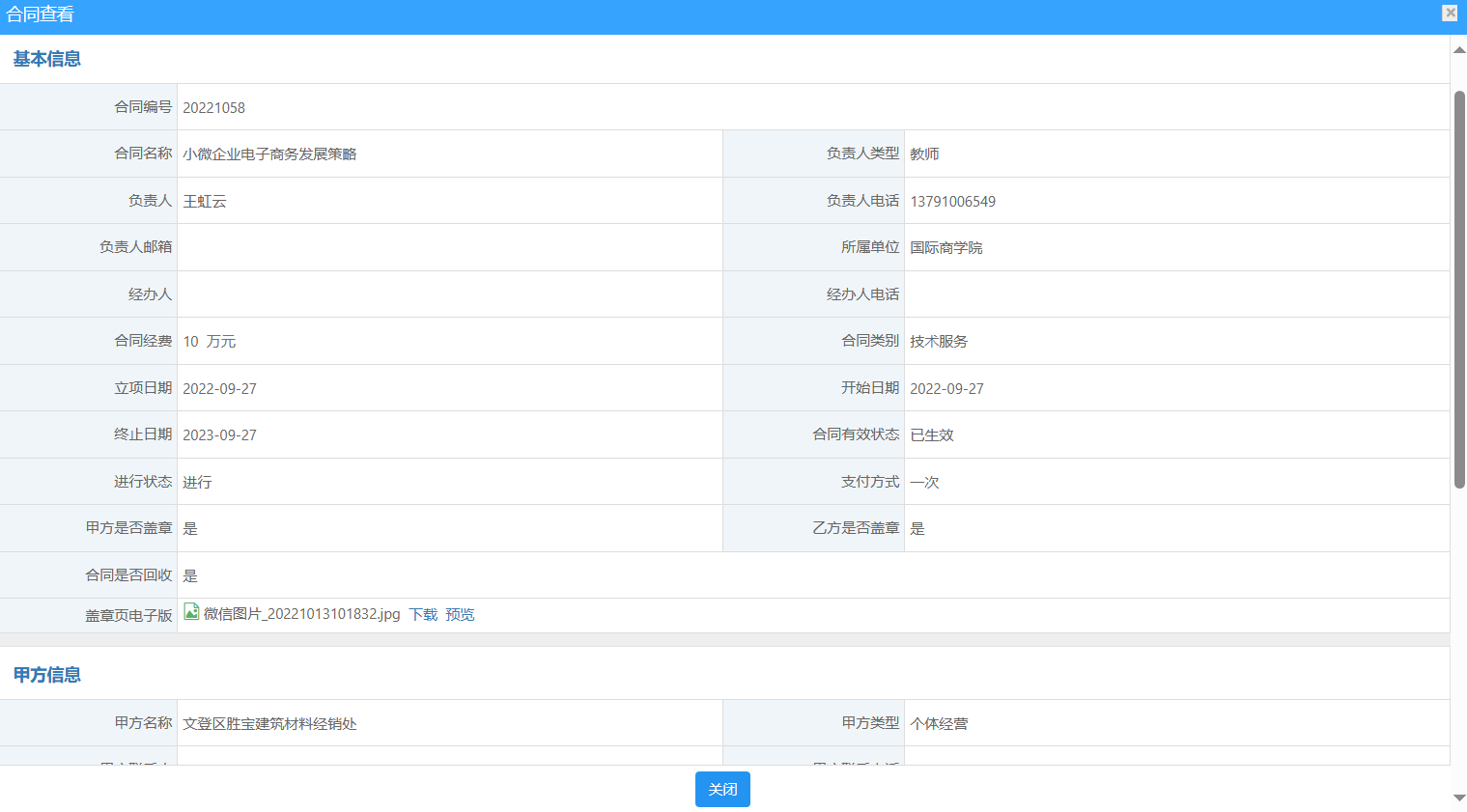
Task: Open the 微信图片_20221013101832.jpg file name
Action: tap(301, 614)
